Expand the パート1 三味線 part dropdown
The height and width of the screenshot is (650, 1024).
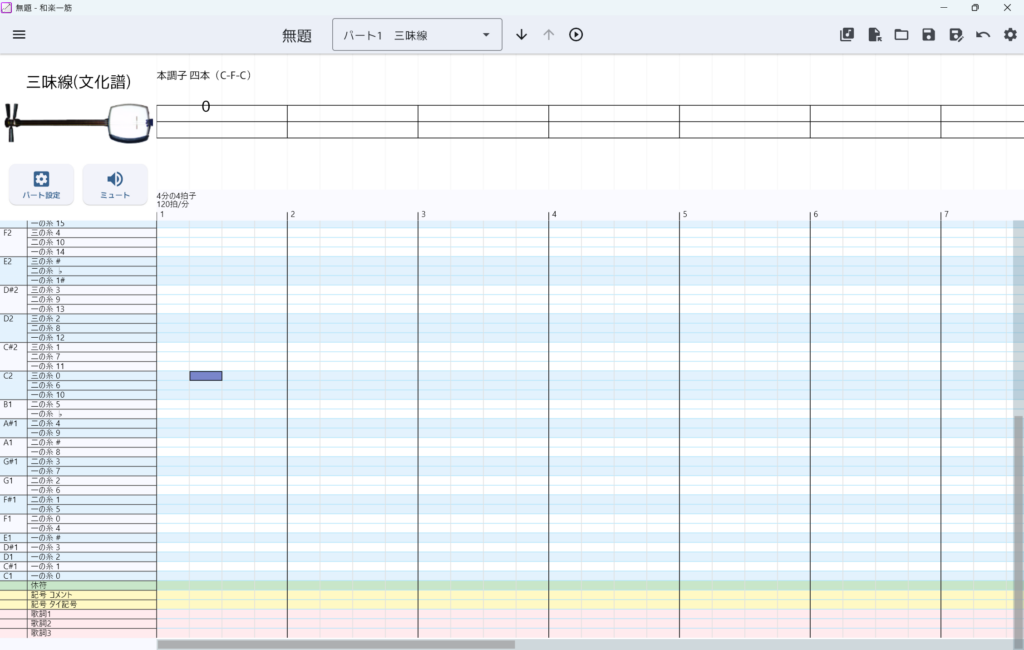tap(405, 35)
